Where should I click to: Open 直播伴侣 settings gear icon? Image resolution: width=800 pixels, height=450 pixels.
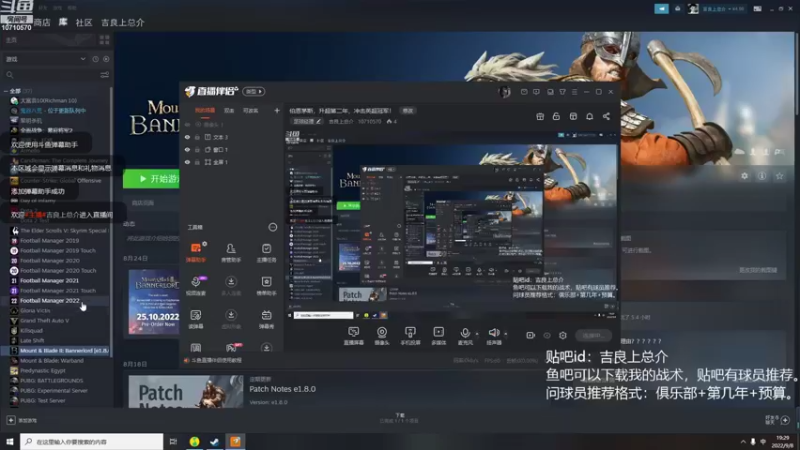coord(563,335)
